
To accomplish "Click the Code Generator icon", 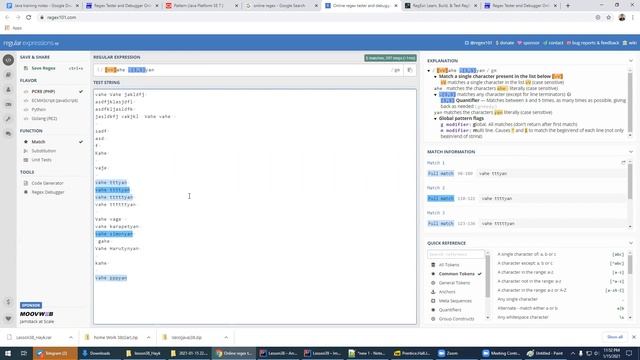I will click(26, 183).
